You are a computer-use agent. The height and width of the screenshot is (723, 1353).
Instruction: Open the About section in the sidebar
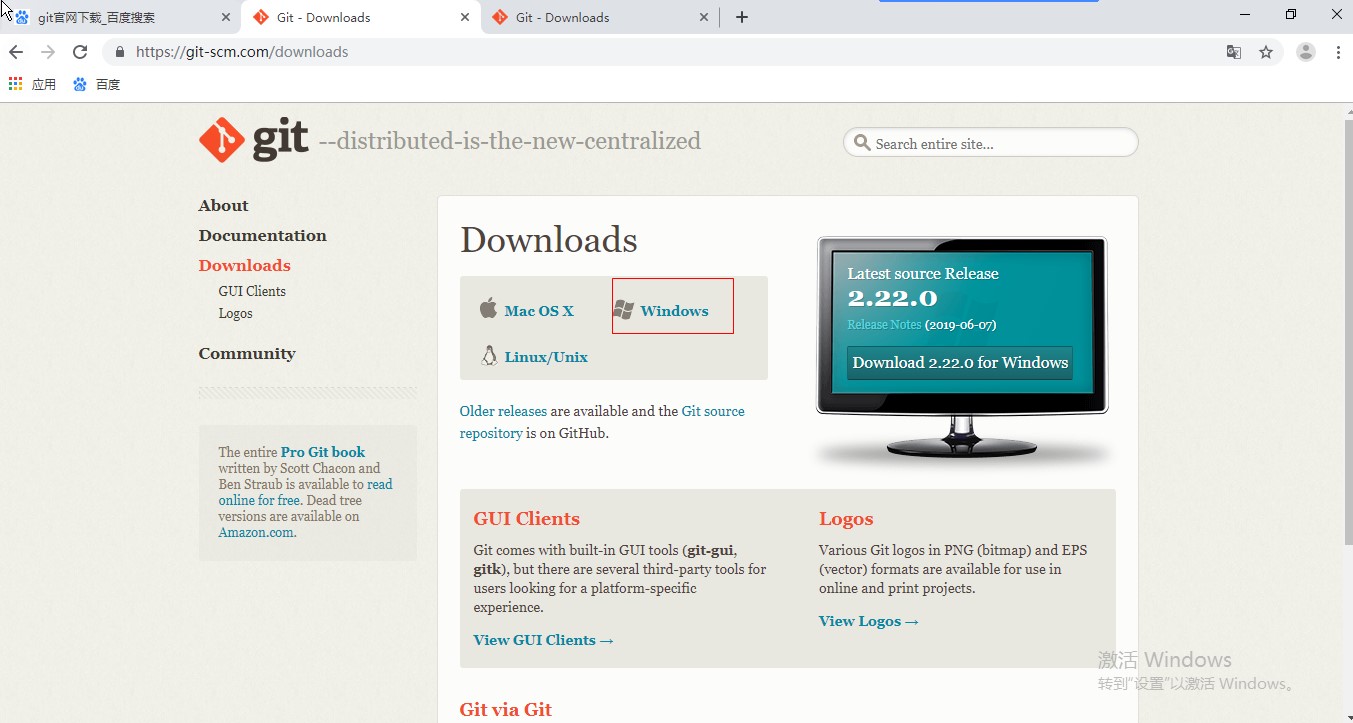pyautogui.click(x=223, y=205)
